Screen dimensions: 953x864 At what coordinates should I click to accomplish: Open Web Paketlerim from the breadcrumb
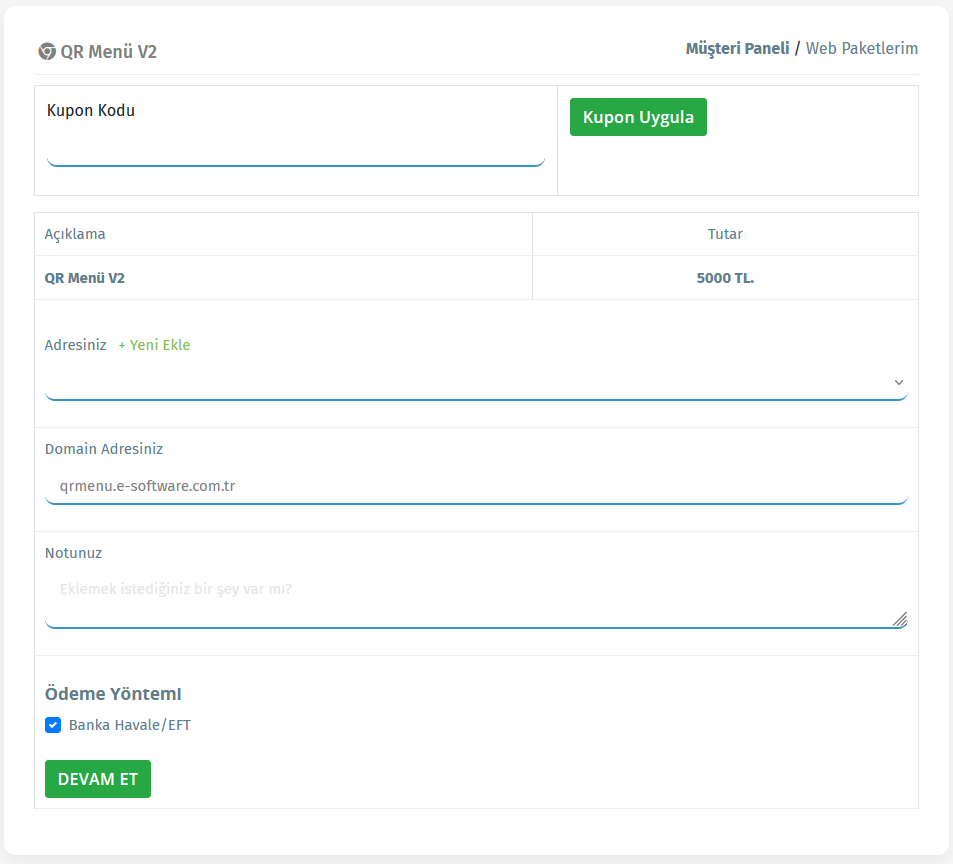click(x=861, y=48)
